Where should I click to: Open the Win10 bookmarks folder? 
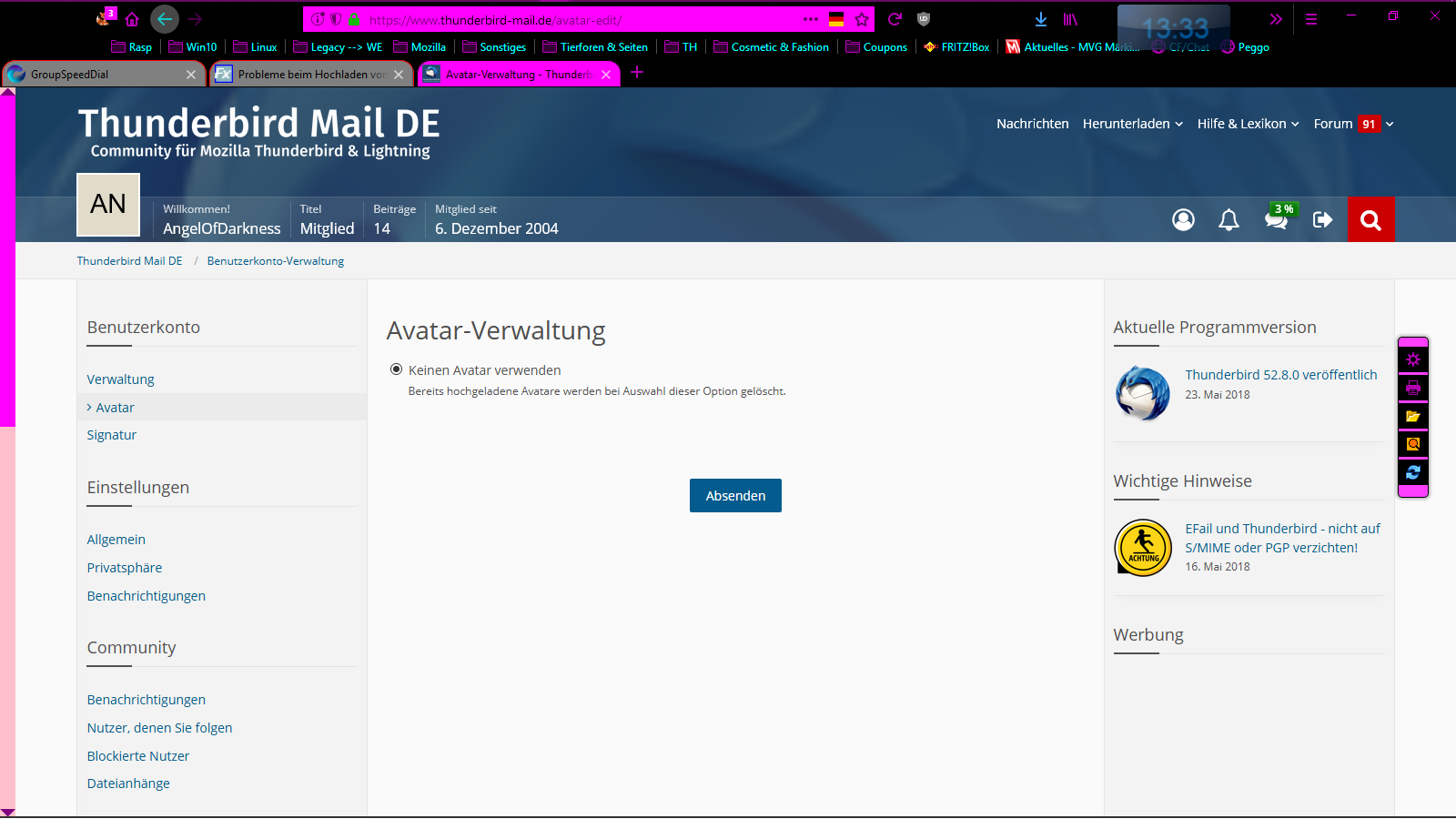click(193, 47)
